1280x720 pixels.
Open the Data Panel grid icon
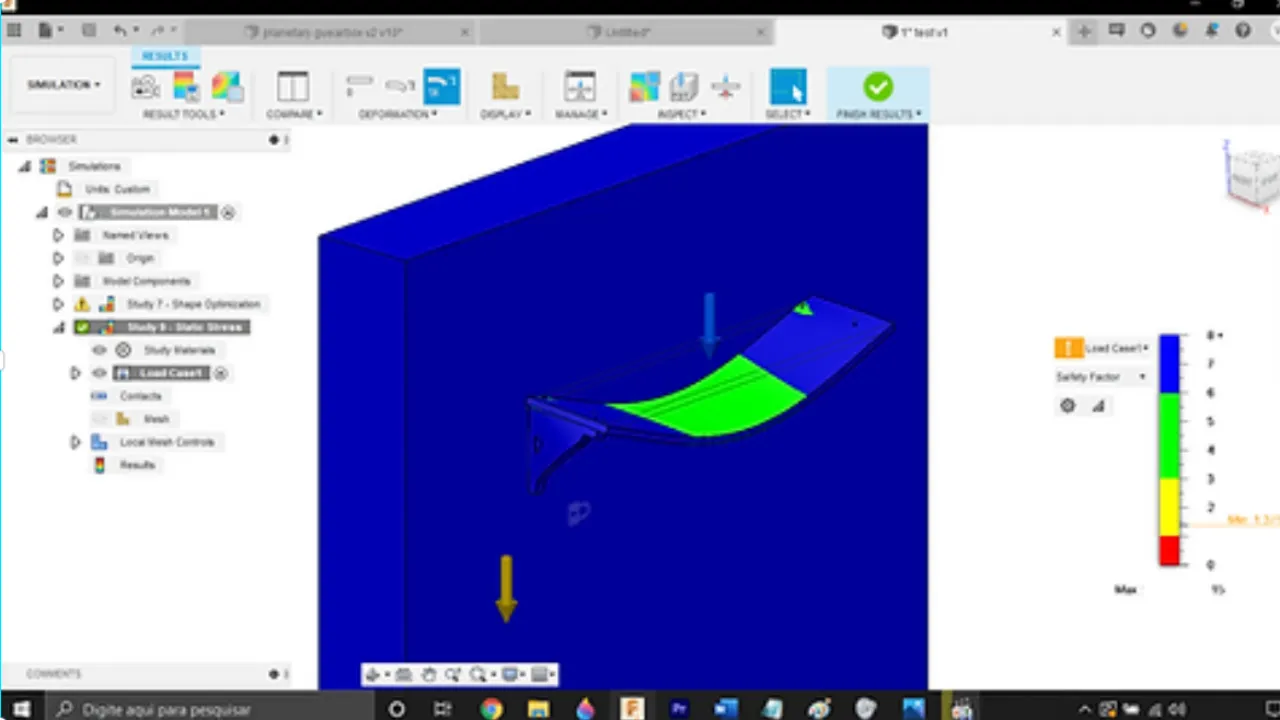(x=14, y=31)
